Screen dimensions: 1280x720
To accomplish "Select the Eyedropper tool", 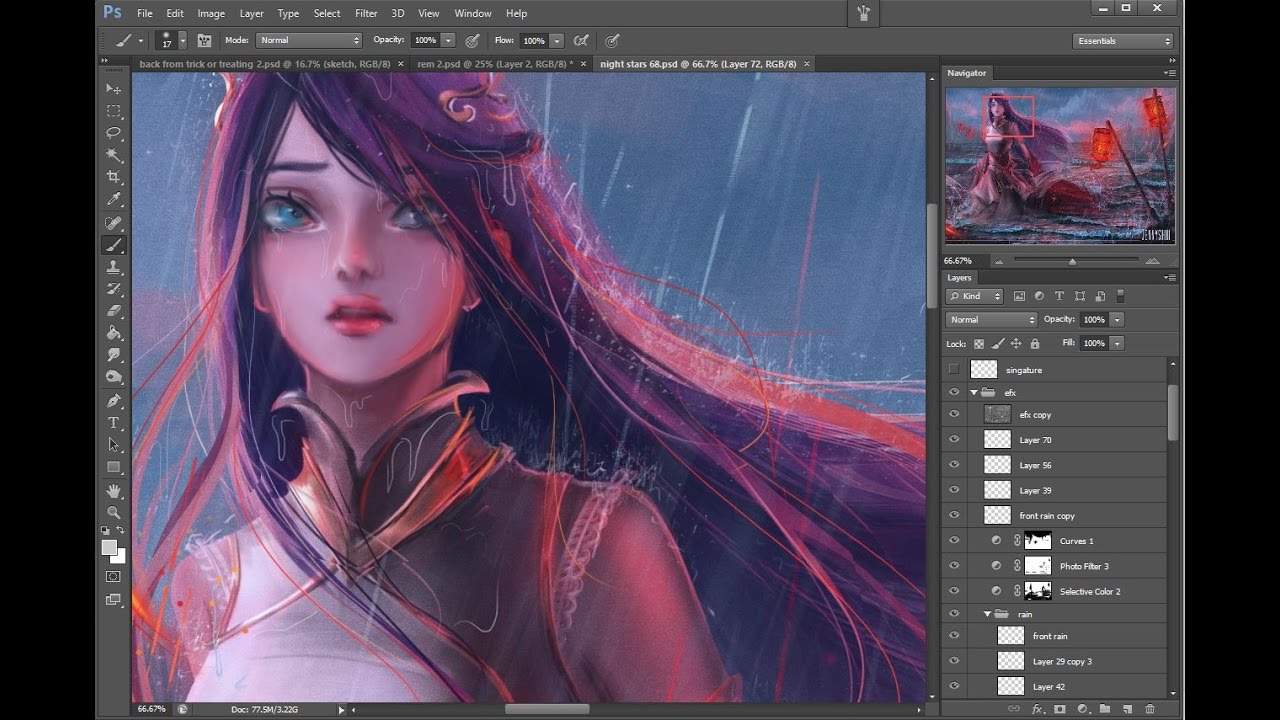I will [x=114, y=200].
